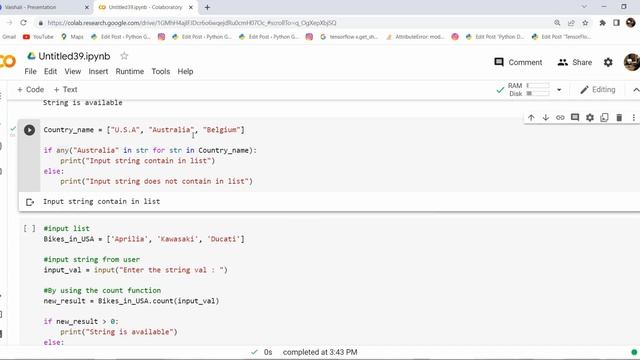Add a comment to the cell

click(575, 118)
